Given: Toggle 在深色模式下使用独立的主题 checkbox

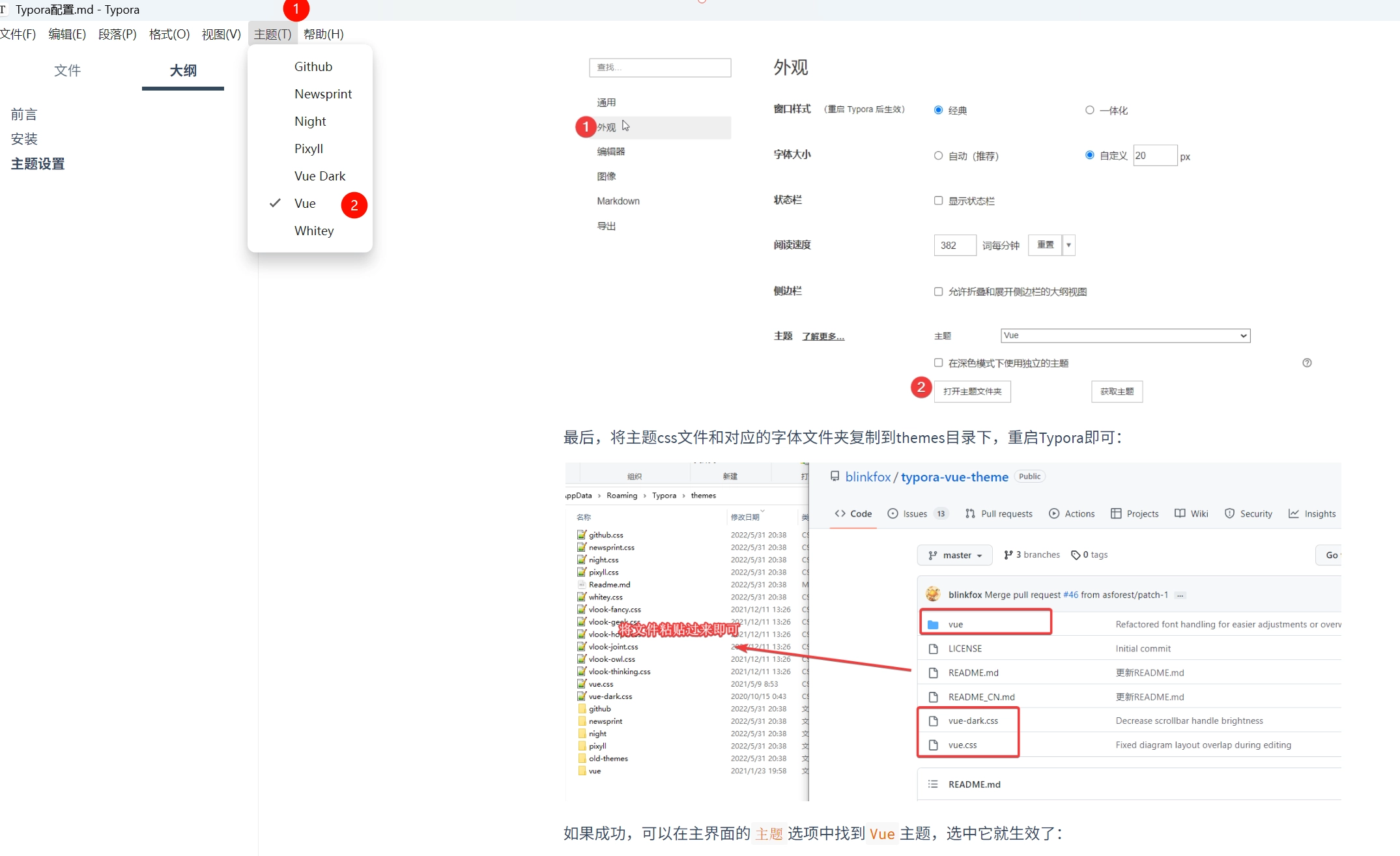Looking at the screenshot, I should coord(938,362).
